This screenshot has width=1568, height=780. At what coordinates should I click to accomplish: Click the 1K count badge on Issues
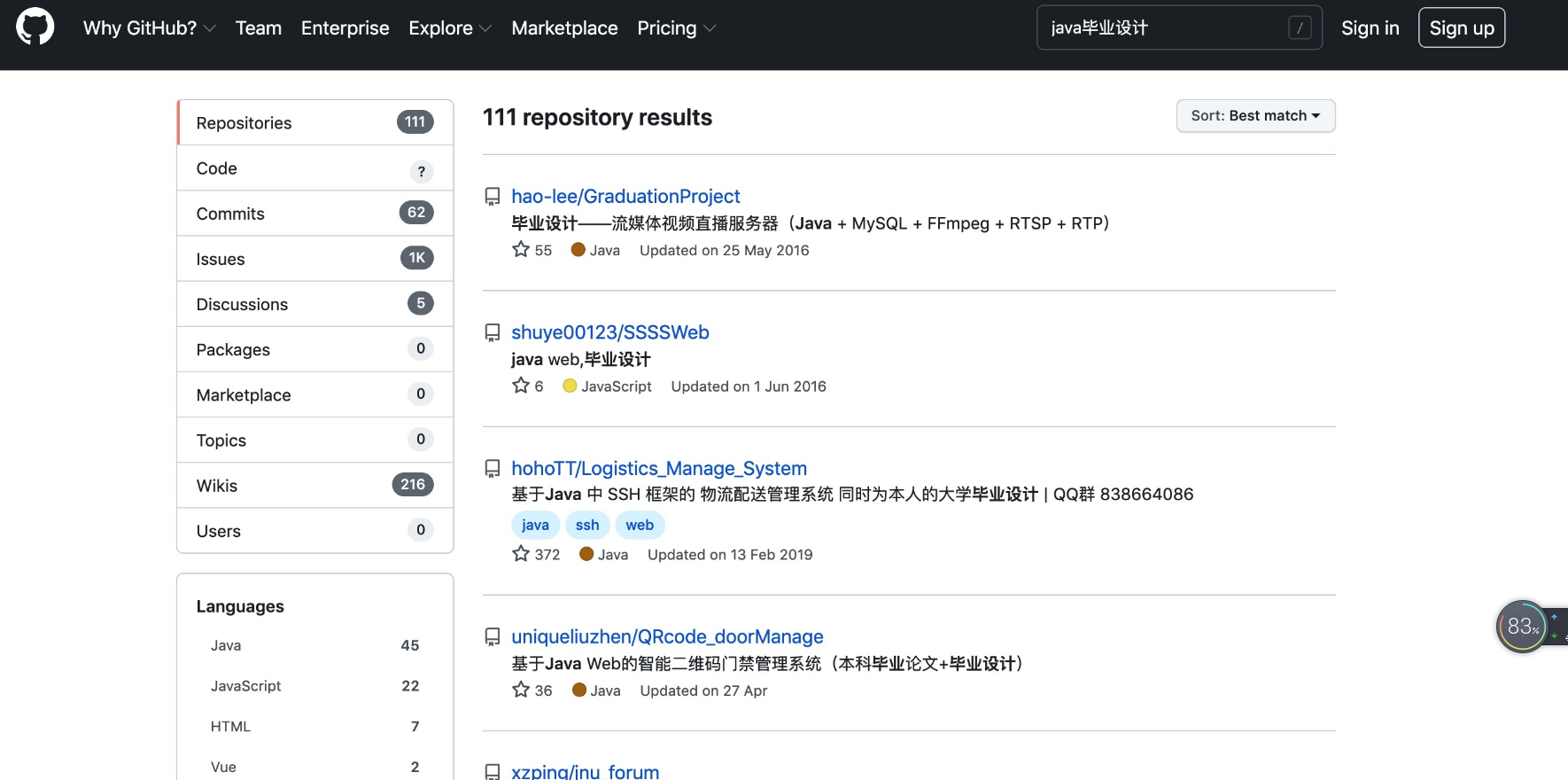(x=416, y=258)
